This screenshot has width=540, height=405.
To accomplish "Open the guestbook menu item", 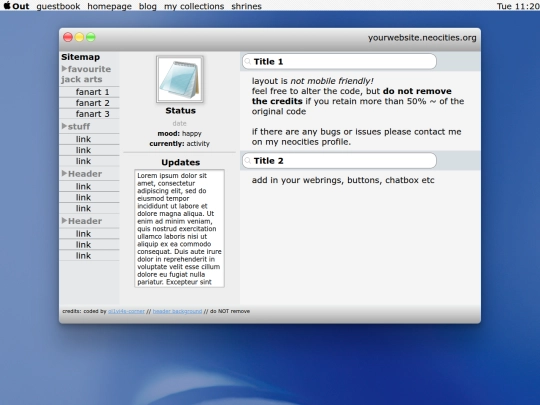I will click(58, 6).
